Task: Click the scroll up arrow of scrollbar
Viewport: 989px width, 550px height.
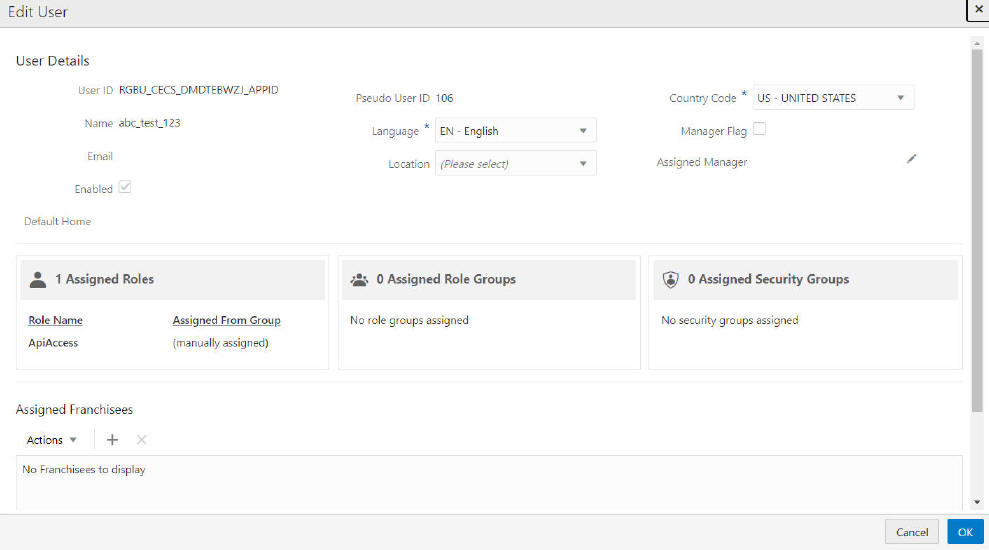Action: [977, 43]
